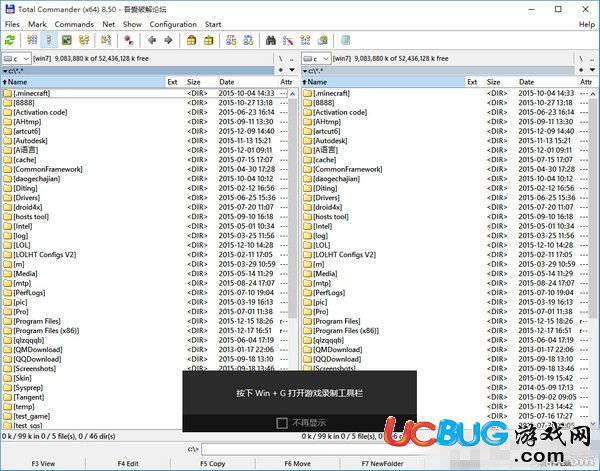Sort left panel by Name column header
Viewport: 600px width, 471px height.
83,82
